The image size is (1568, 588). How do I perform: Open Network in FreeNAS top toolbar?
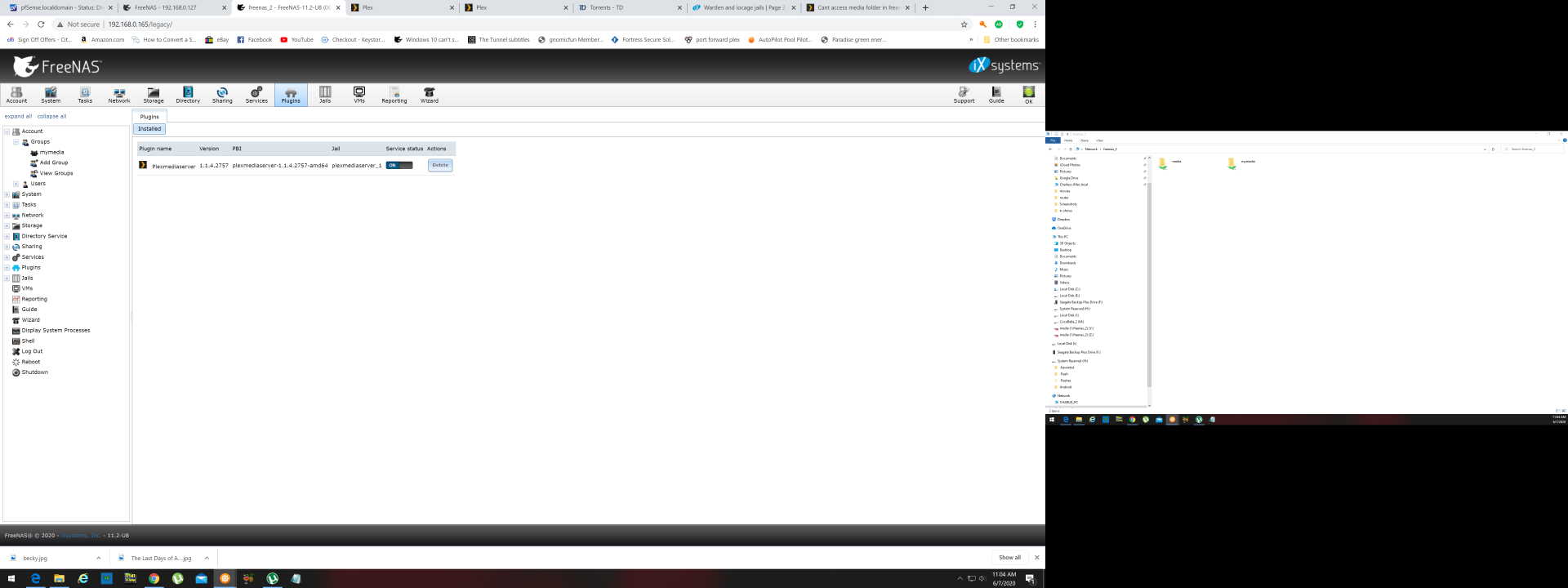coord(119,95)
